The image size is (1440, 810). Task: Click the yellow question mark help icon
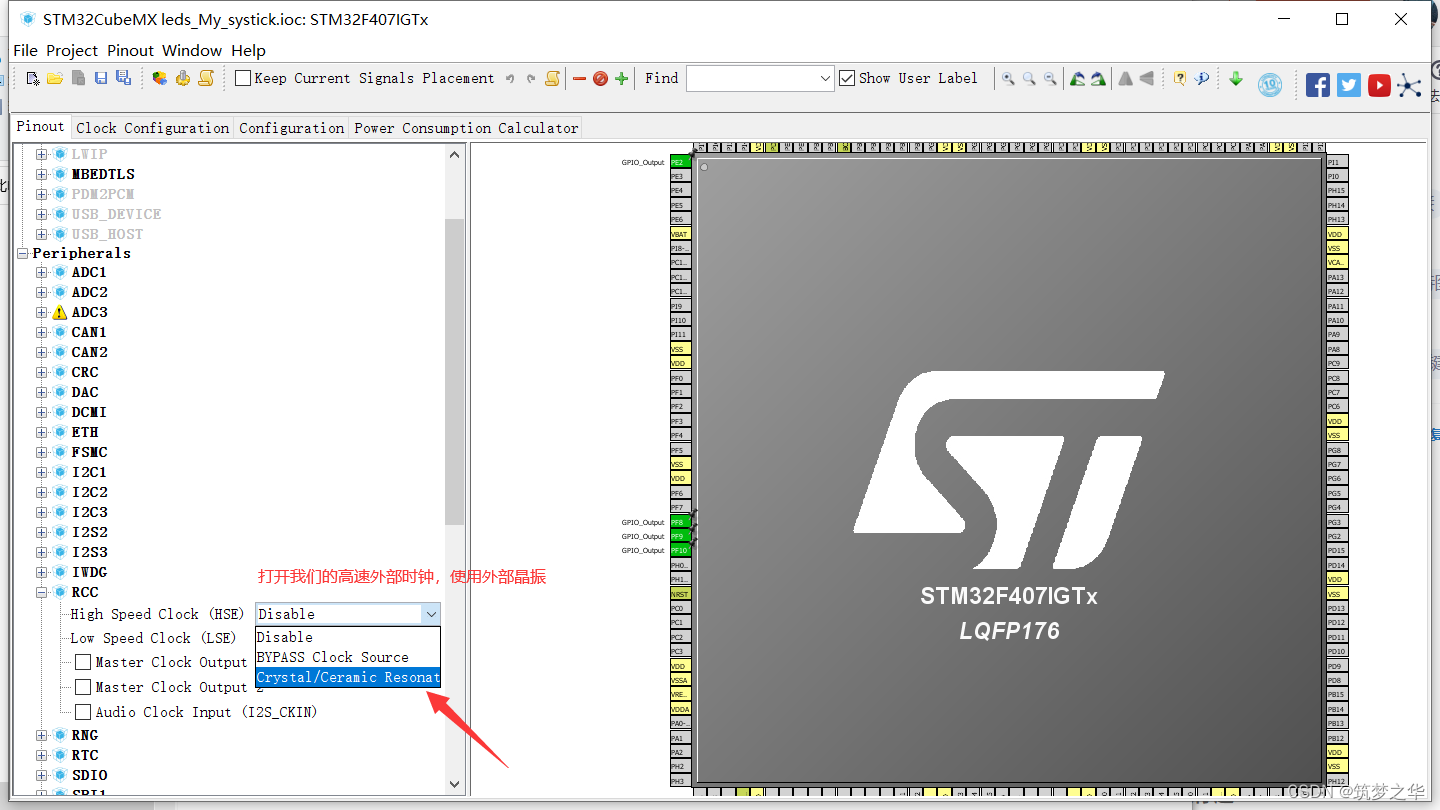[1180, 78]
